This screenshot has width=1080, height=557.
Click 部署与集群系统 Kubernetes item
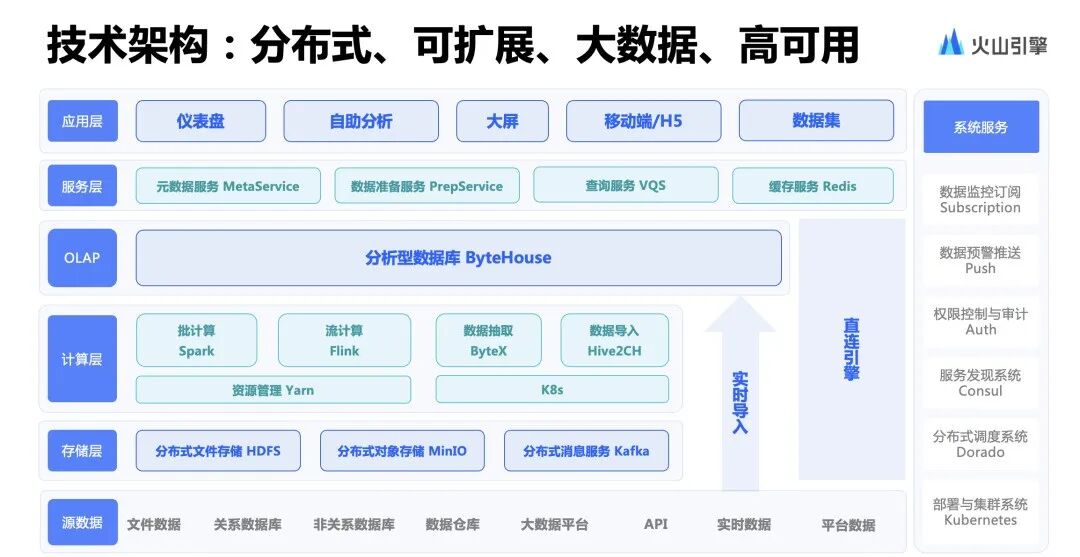[x=980, y=512]
